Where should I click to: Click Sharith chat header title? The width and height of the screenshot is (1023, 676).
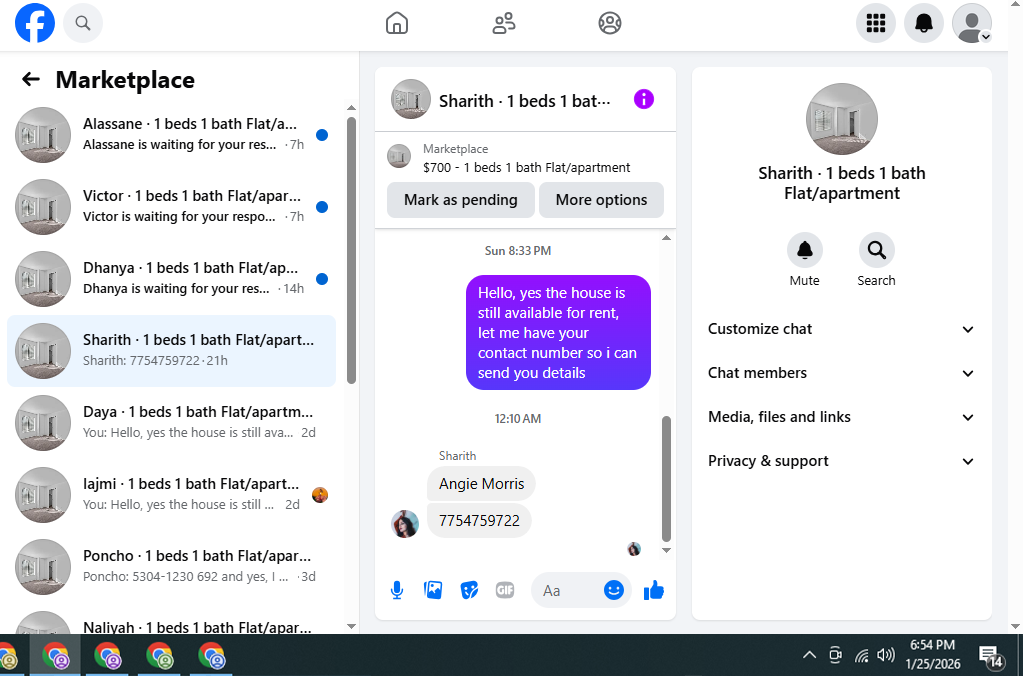click(525, 101)
